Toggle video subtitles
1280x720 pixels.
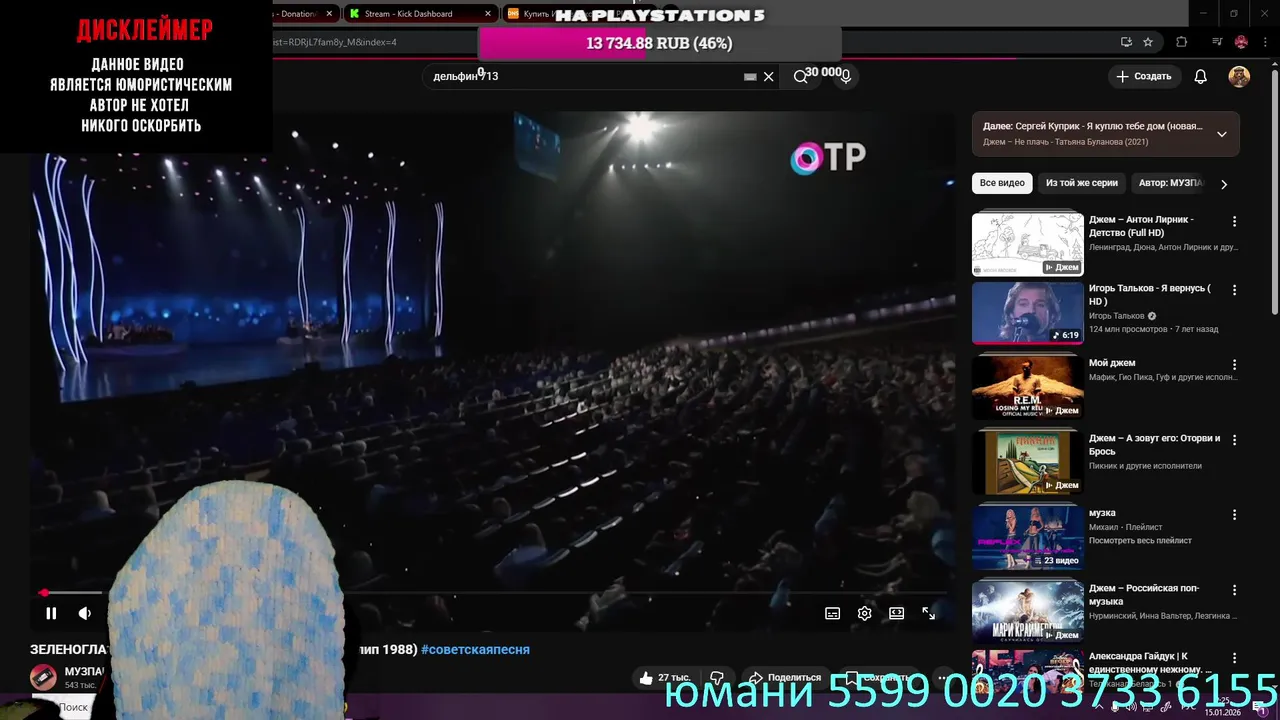[x=832, y=613]
